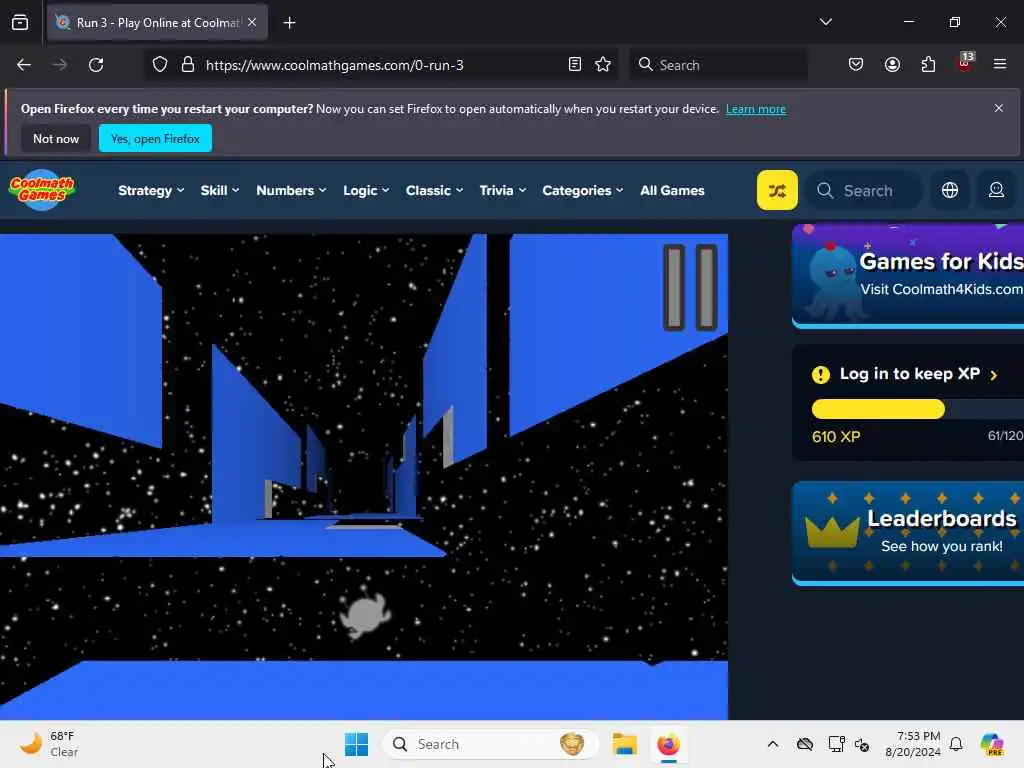
Task: Open the language globe icon
Action: pos(950,190)
